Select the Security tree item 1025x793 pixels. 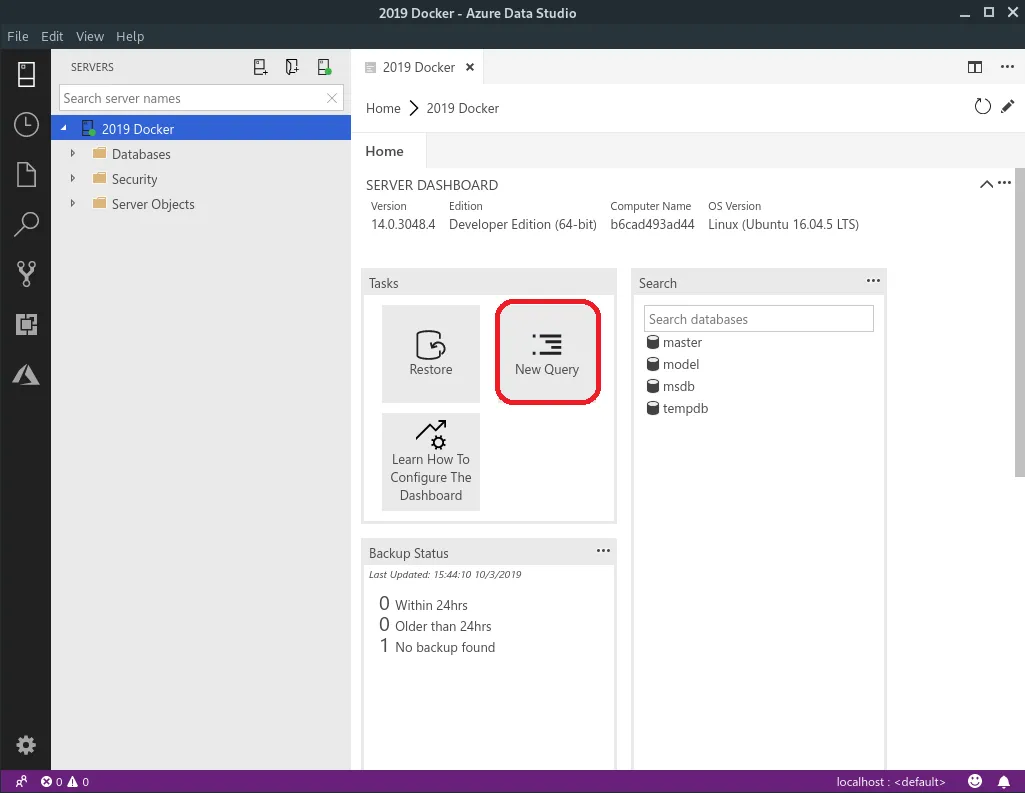coord(201,179)
